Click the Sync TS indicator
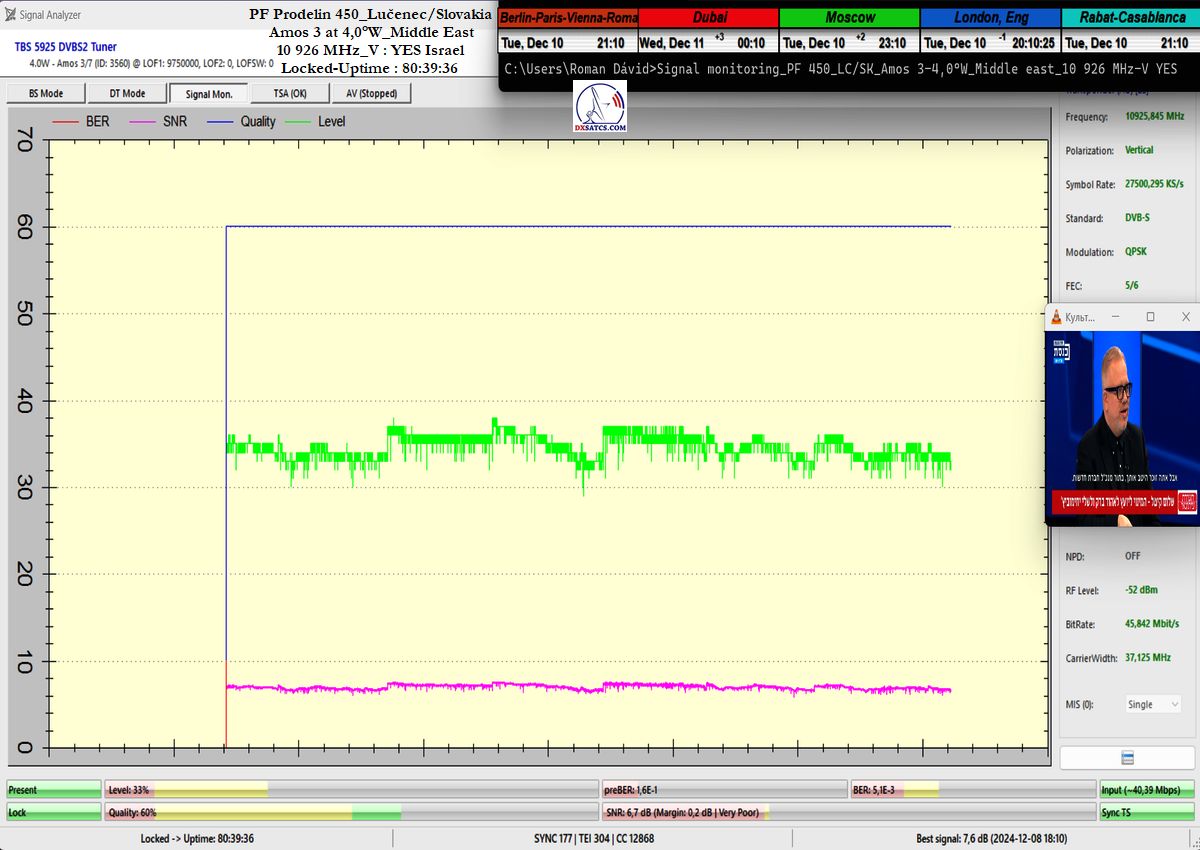 click(1146, 813)
